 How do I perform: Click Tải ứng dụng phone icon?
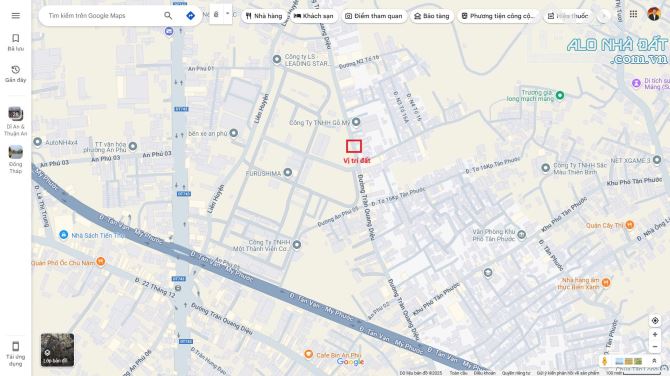(16, 346)
